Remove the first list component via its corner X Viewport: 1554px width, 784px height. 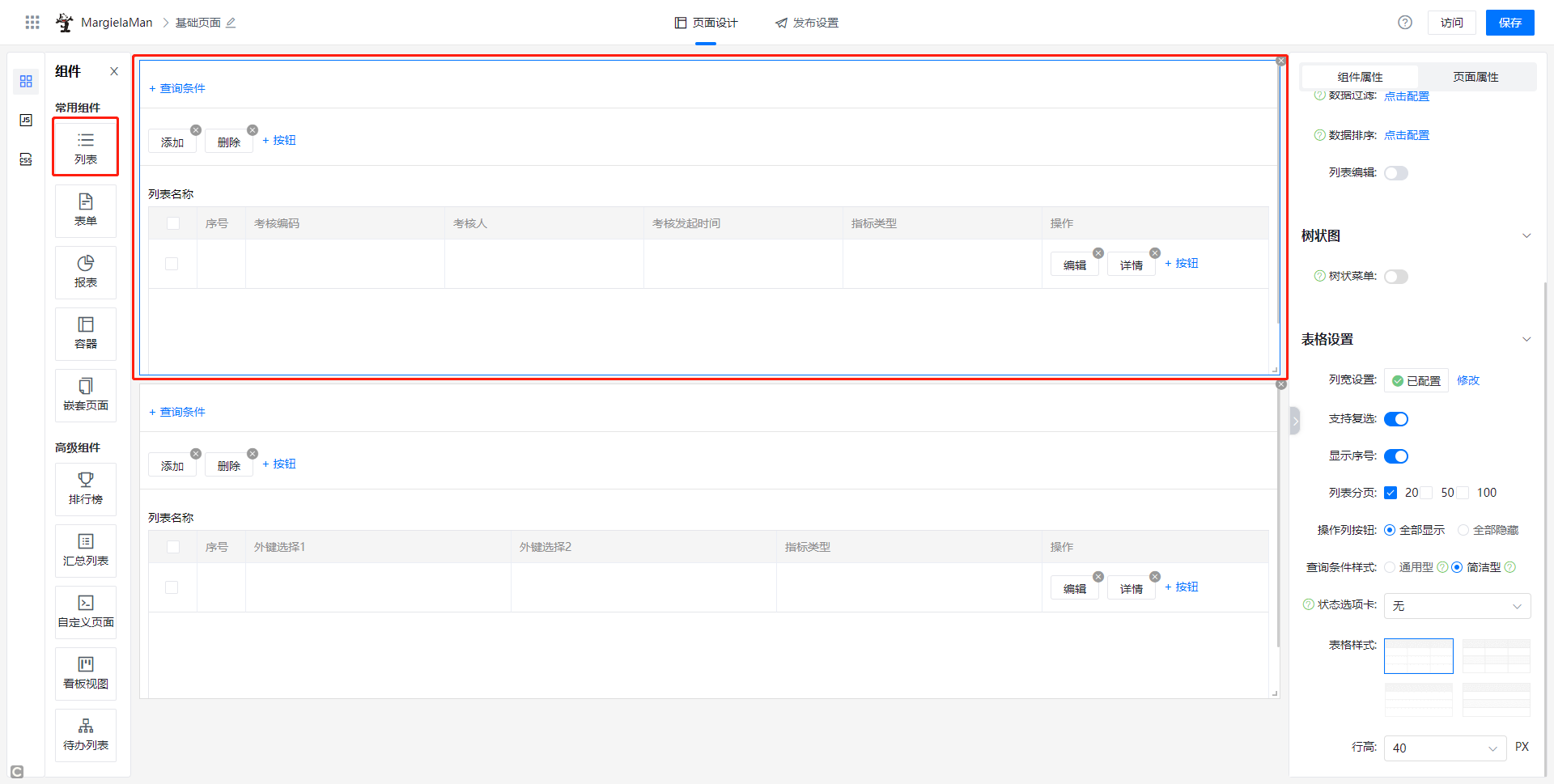1281,61
